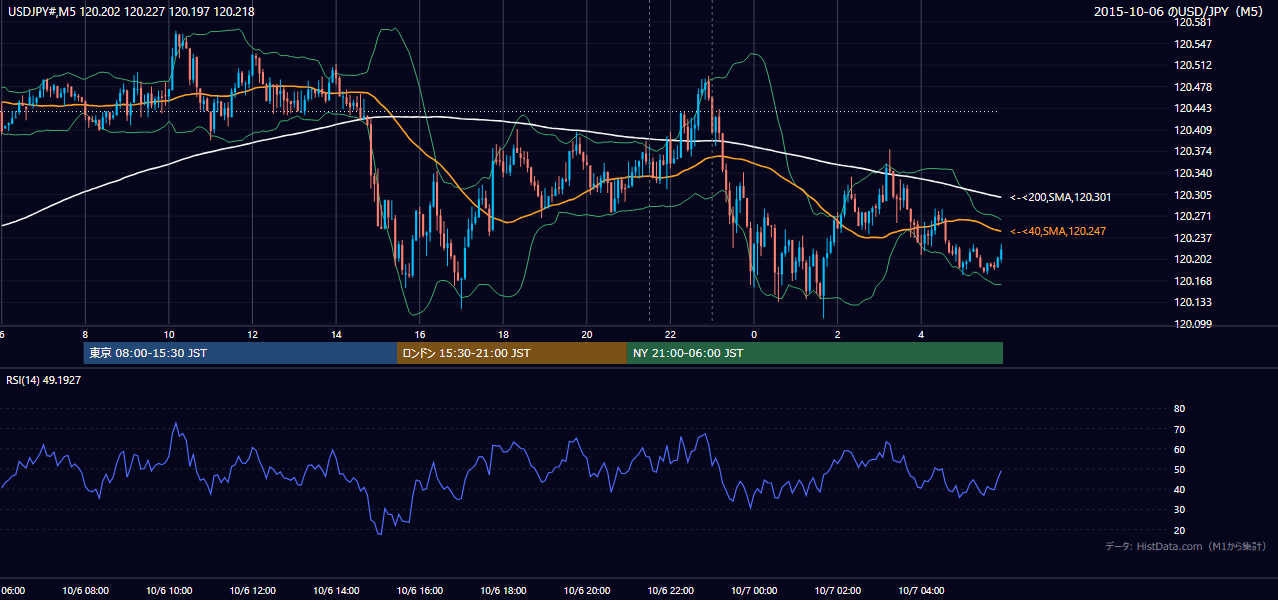Click the London 15:30-21:00 JST session bar
The height and width of the screenshot is (600, 1278).
(x=512, y=353)
